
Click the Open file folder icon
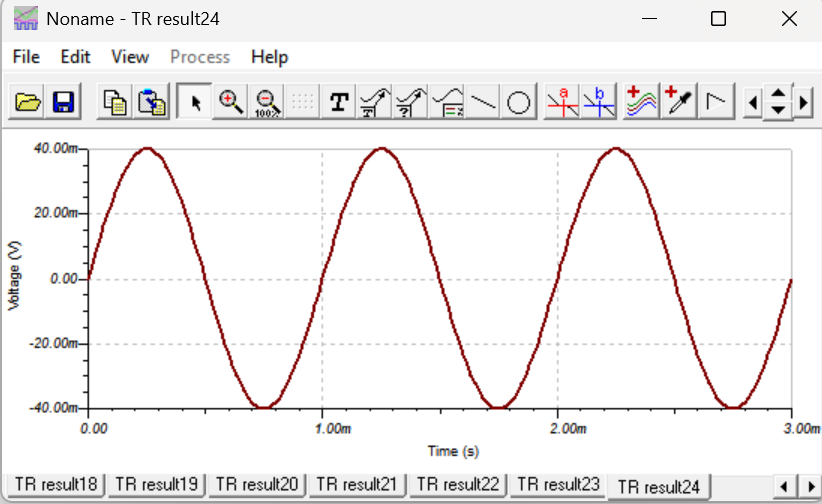click(x=28, y=101)
